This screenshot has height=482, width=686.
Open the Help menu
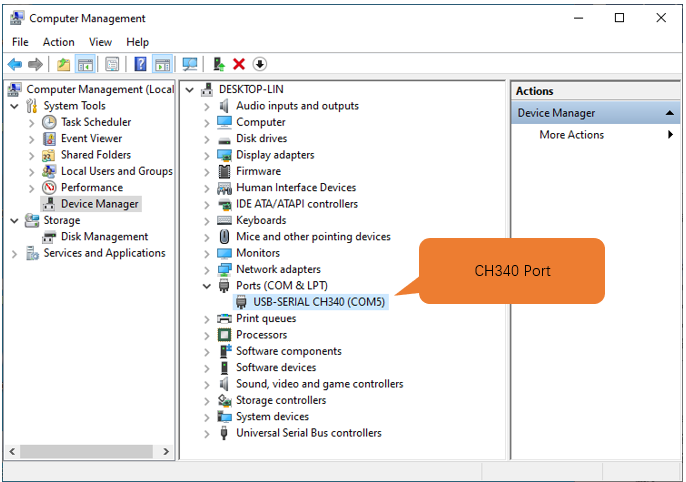[137, 42]
